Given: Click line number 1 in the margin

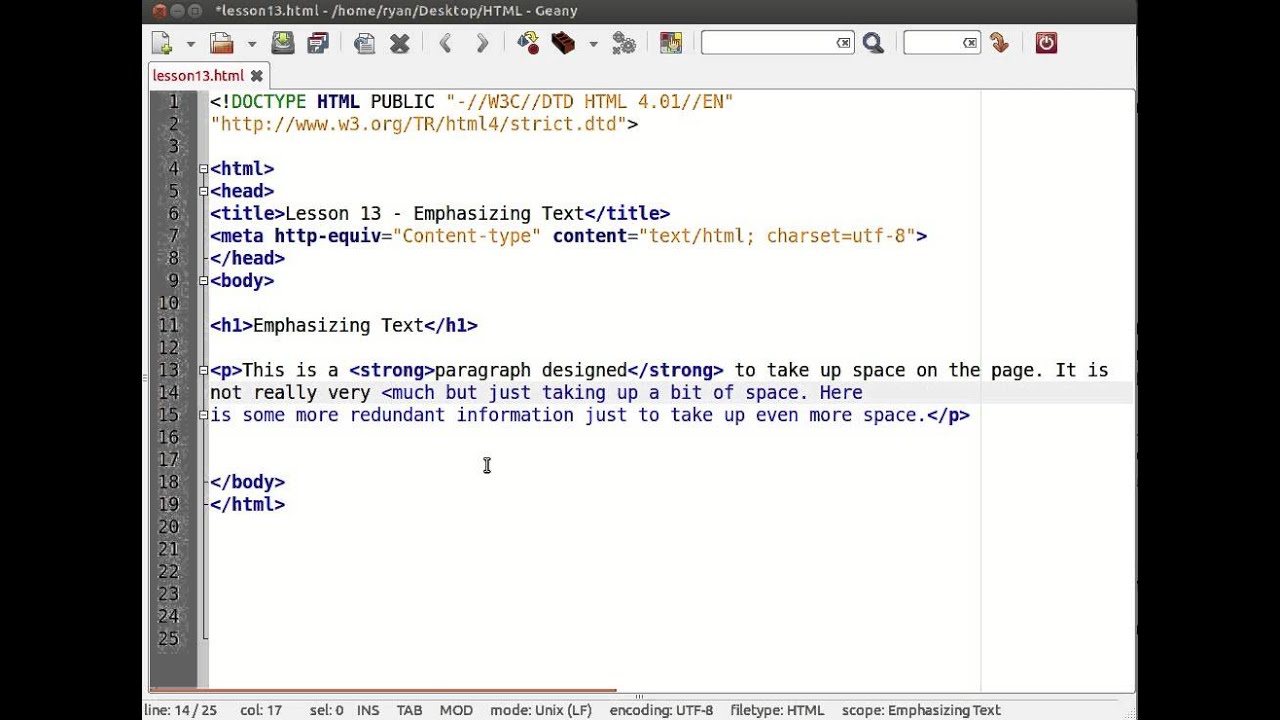Looking at the screenshot, I should pyautogui.click(x=173, y=102).
